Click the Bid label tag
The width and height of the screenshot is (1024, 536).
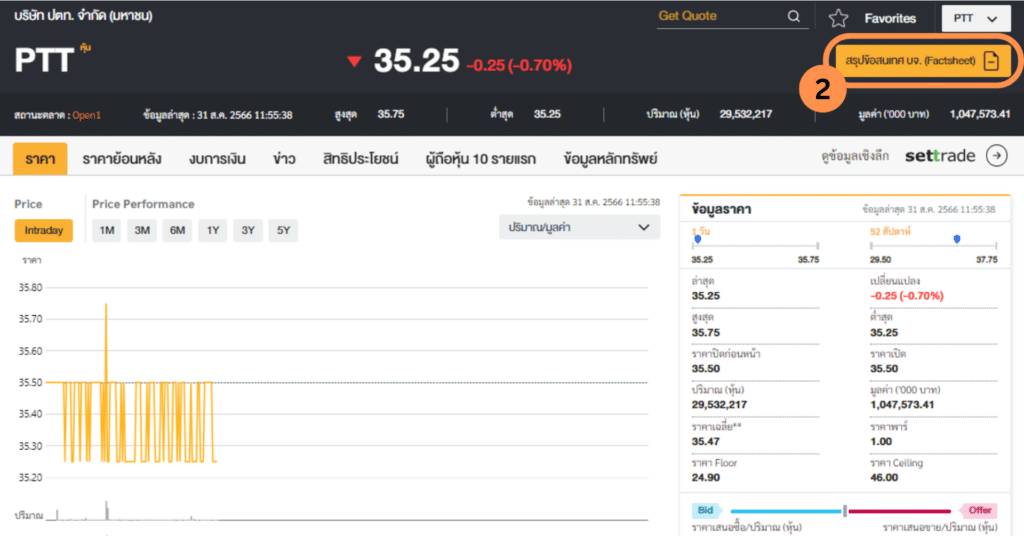pos(706,511)
